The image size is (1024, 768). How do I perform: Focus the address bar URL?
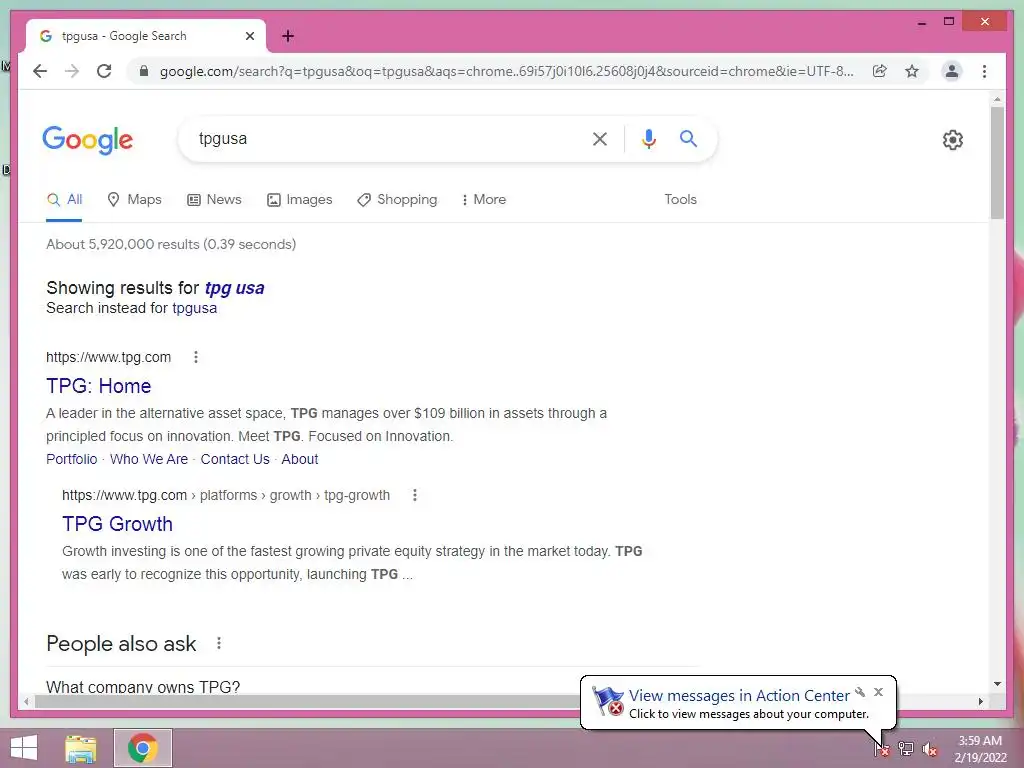click(x=506, y=71)
